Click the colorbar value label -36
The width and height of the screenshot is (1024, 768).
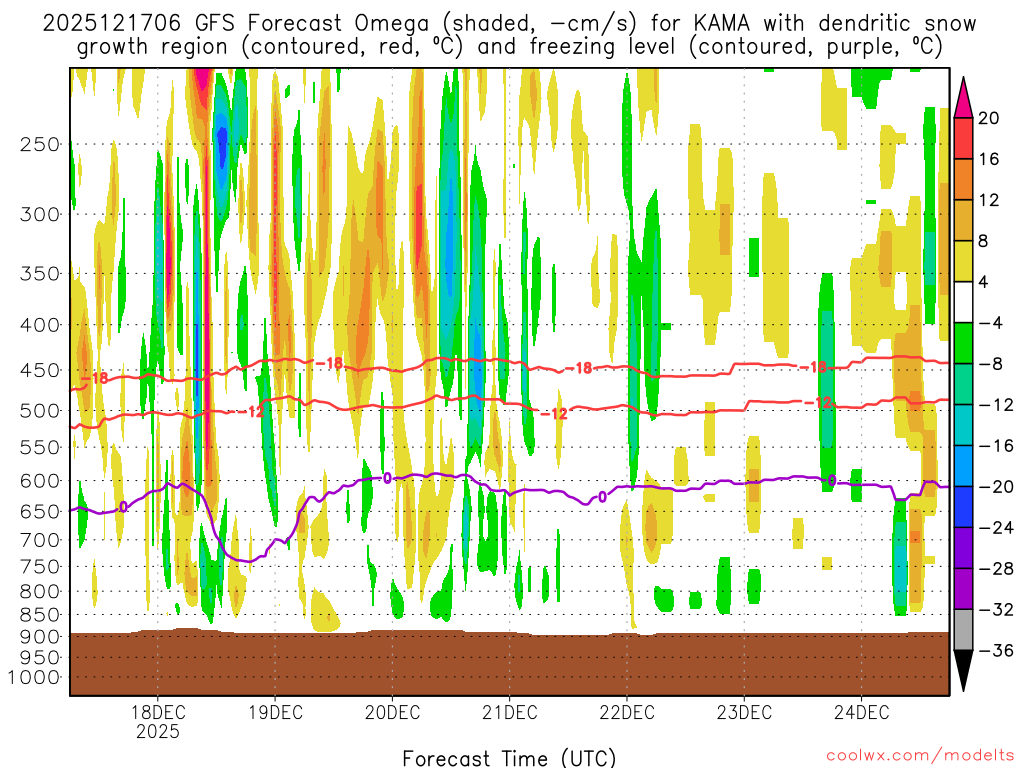click(997, 650)
